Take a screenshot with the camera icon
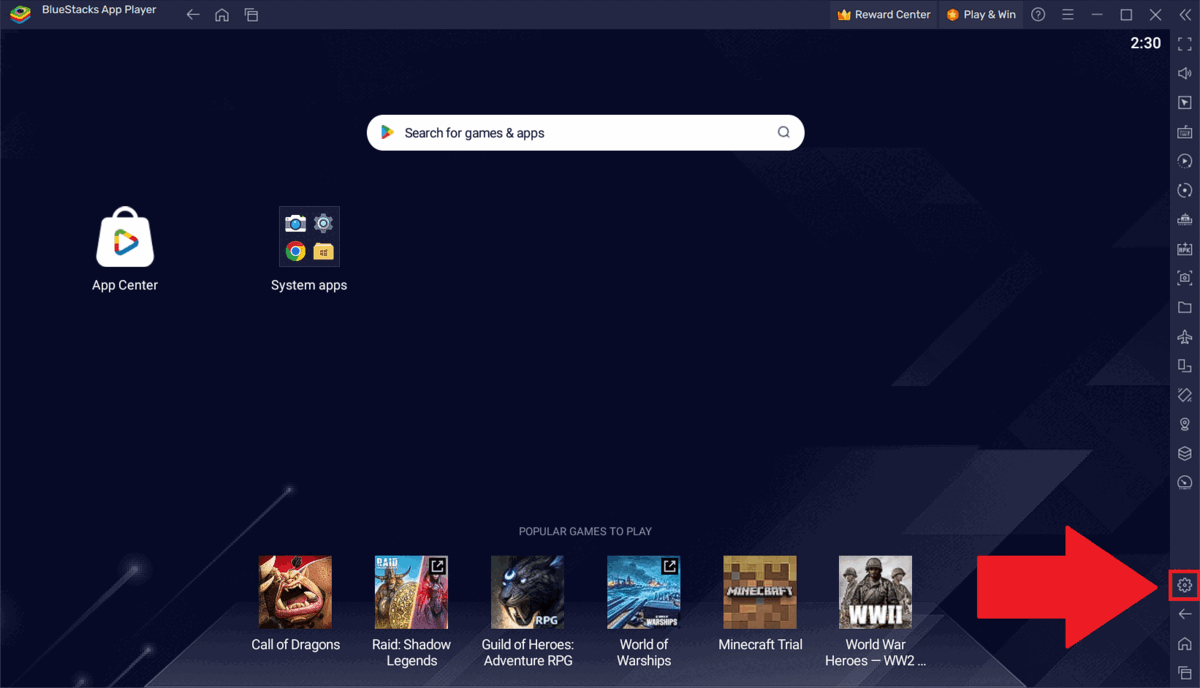This screenshot has width=1200, height=688. point(1185,278)
